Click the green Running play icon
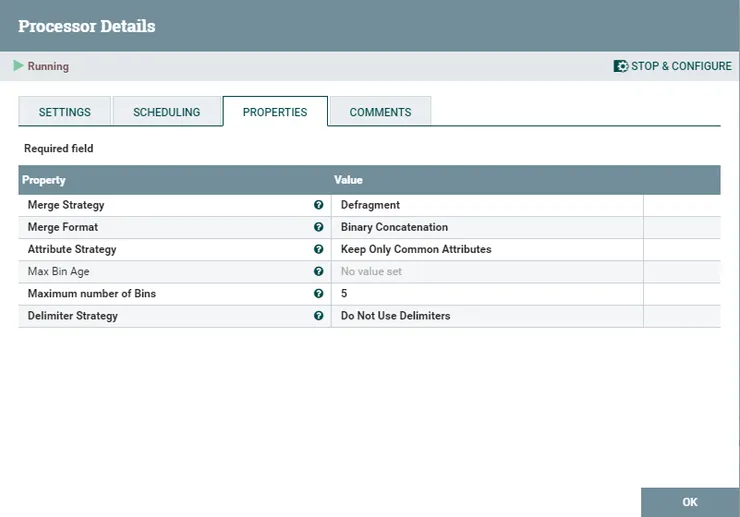740x517 pixels. click(18, 66)
